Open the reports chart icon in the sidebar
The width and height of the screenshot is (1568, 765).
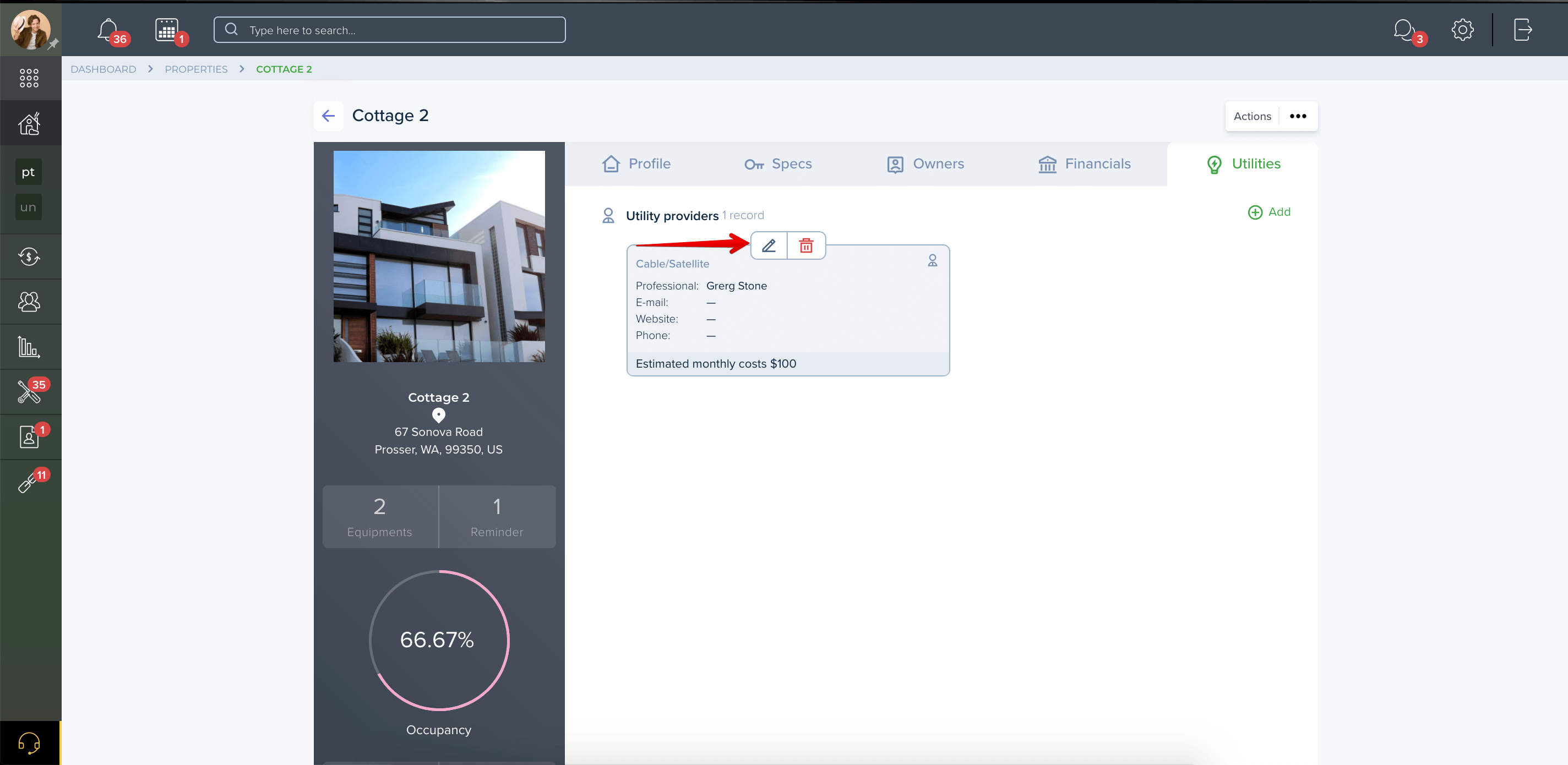(x=29, y=347)
